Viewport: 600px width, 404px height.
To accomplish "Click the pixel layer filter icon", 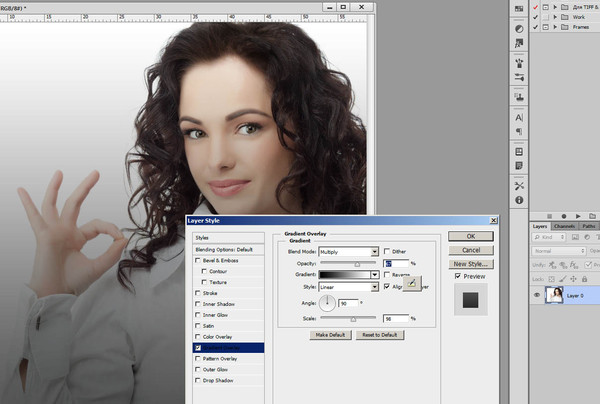I will click(575, 237).
